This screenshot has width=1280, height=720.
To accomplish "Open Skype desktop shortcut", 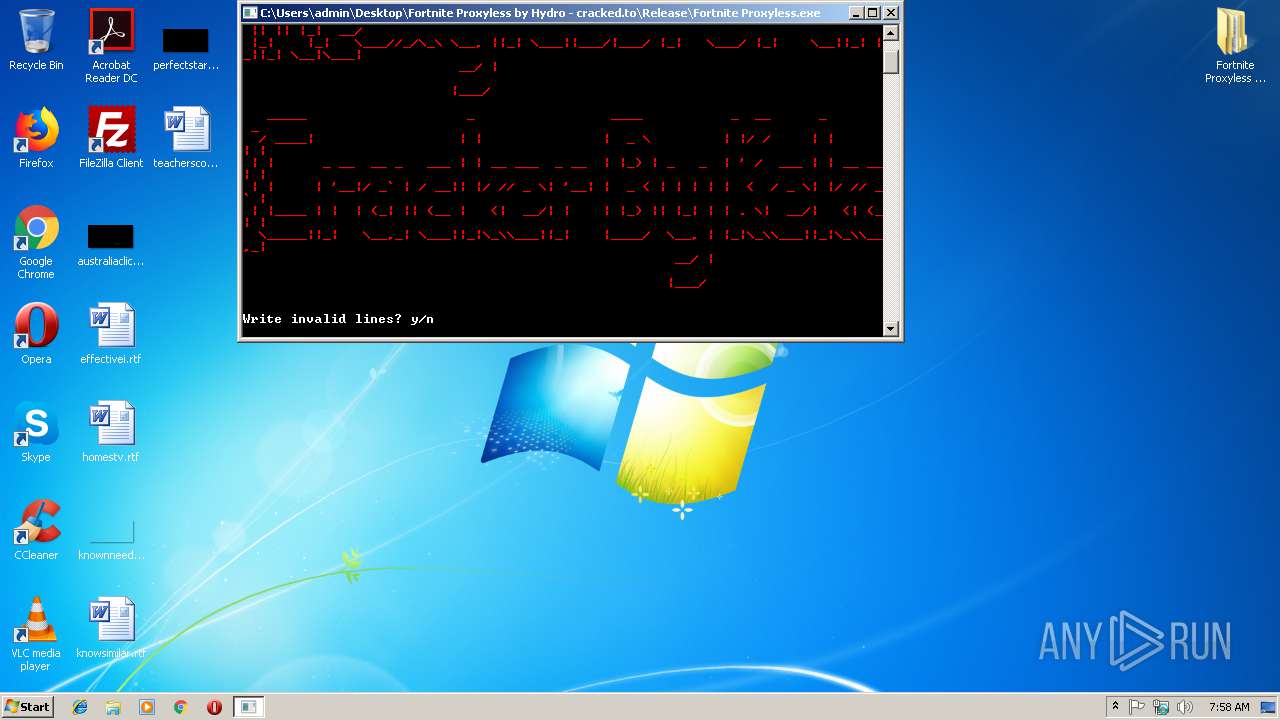I will pyautogui.click(x=36, y=432).
